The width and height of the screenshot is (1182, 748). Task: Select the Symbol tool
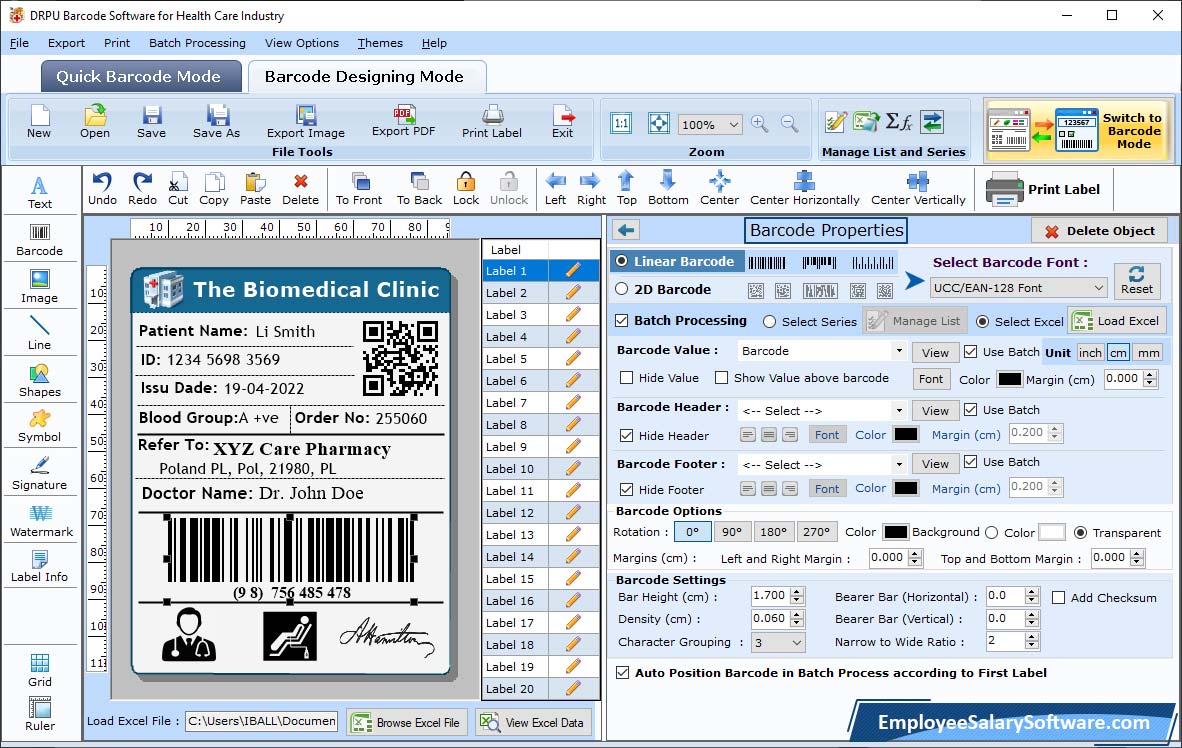[40, 426]
